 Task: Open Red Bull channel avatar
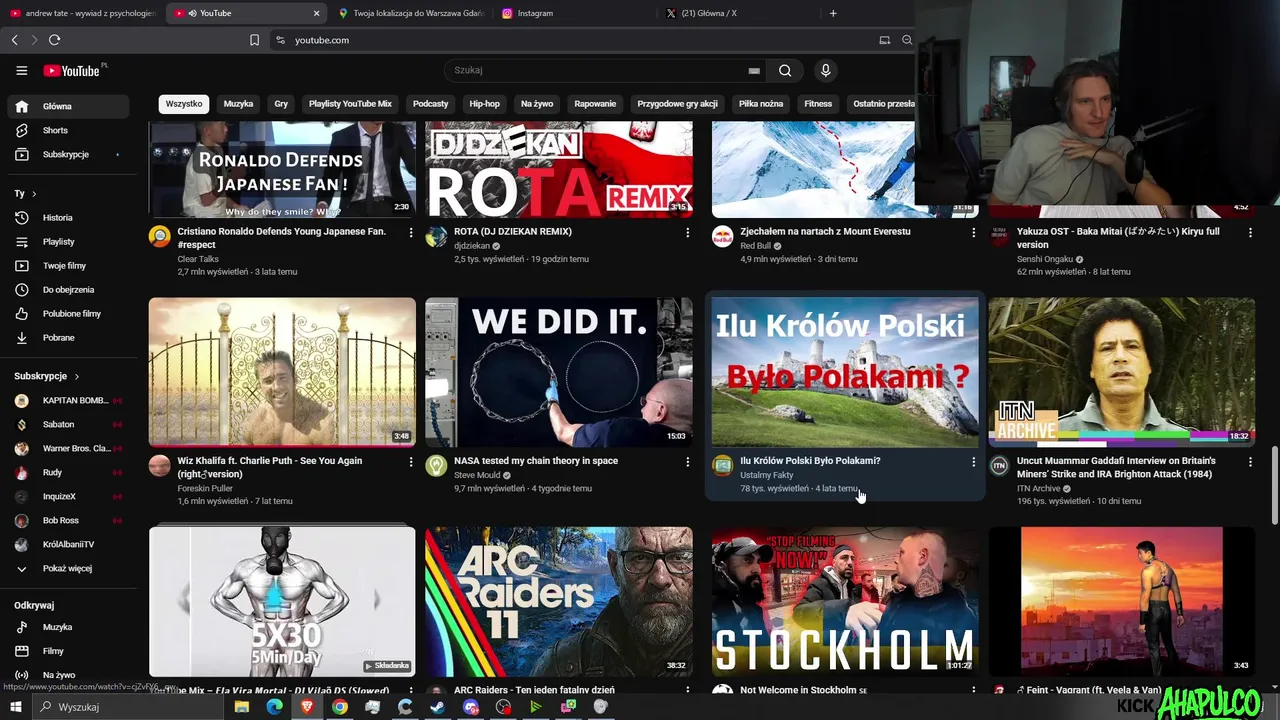(722, 237)
